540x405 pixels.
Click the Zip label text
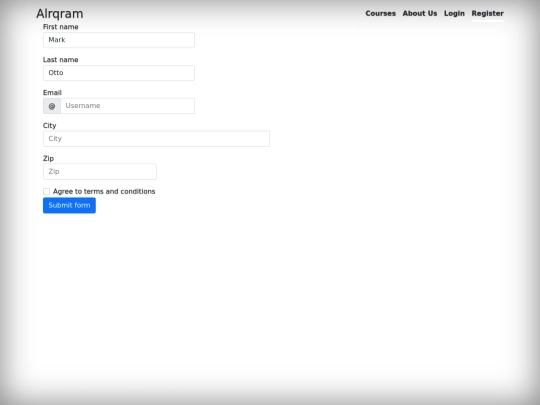coord(49,158)
